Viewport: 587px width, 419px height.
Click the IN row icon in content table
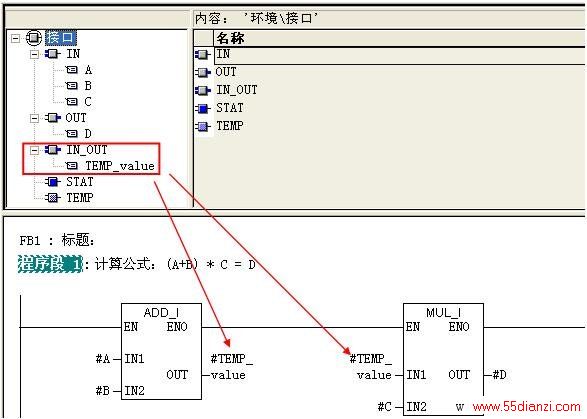pyautogui.click(x=203, y=55)
